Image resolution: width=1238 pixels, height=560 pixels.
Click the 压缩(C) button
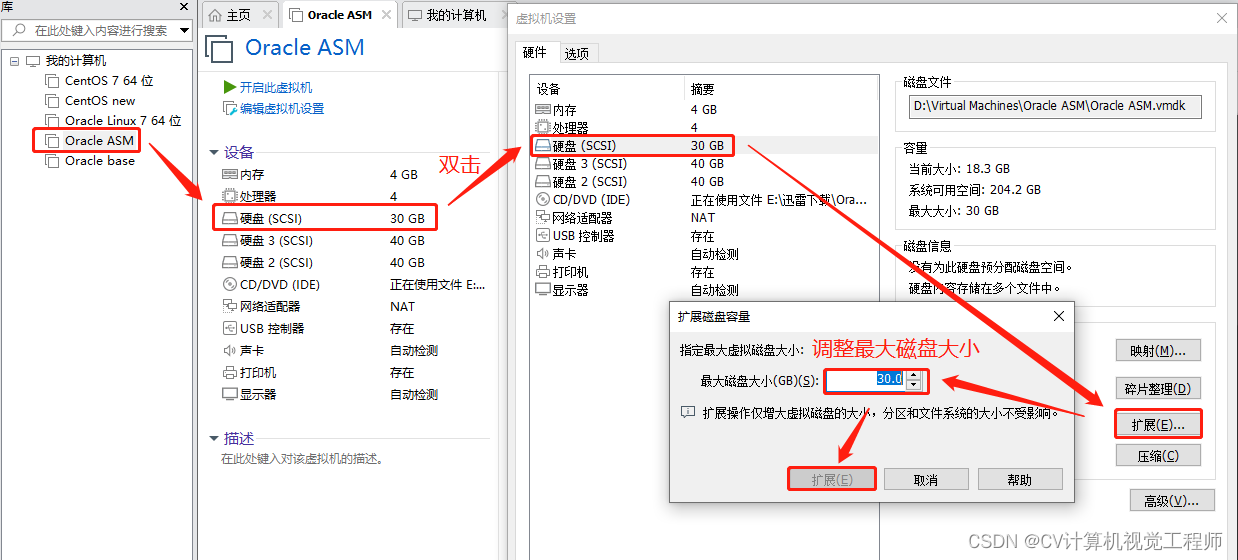point(1158,456)
